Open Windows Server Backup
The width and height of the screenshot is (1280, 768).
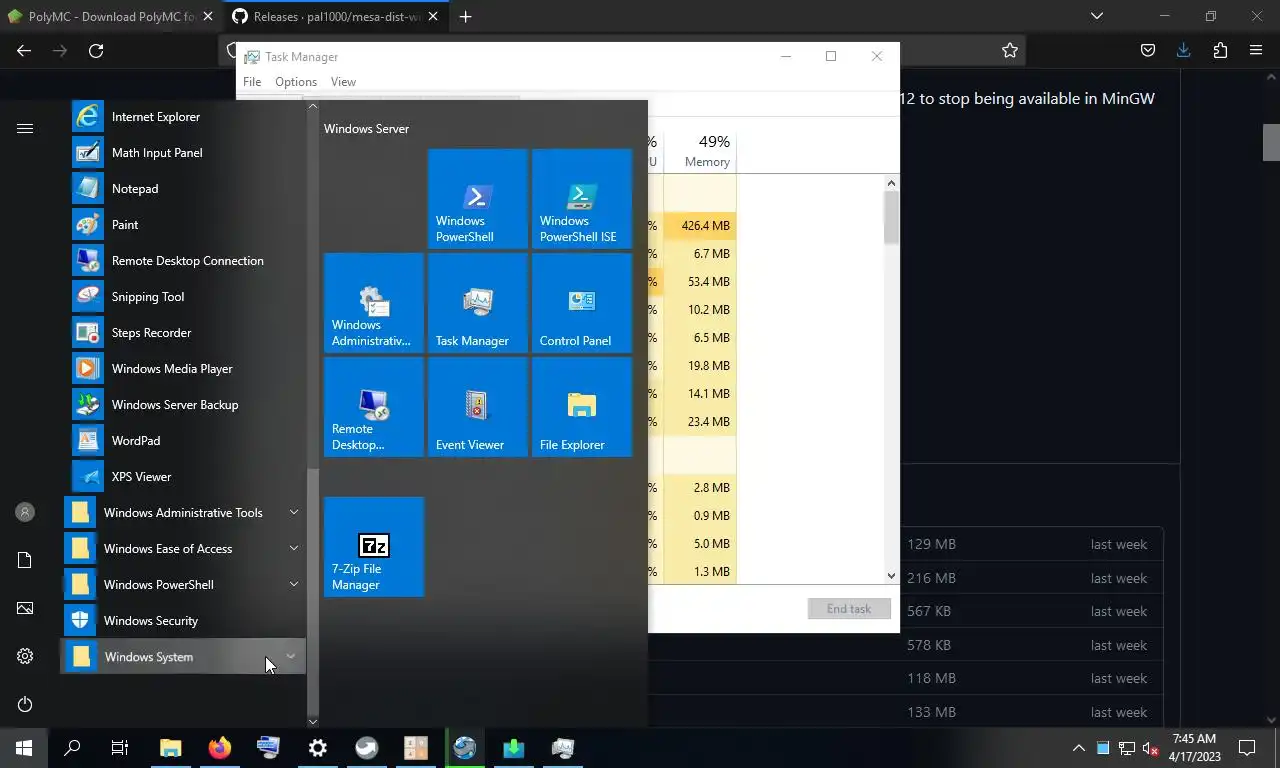tap(185, 405)
